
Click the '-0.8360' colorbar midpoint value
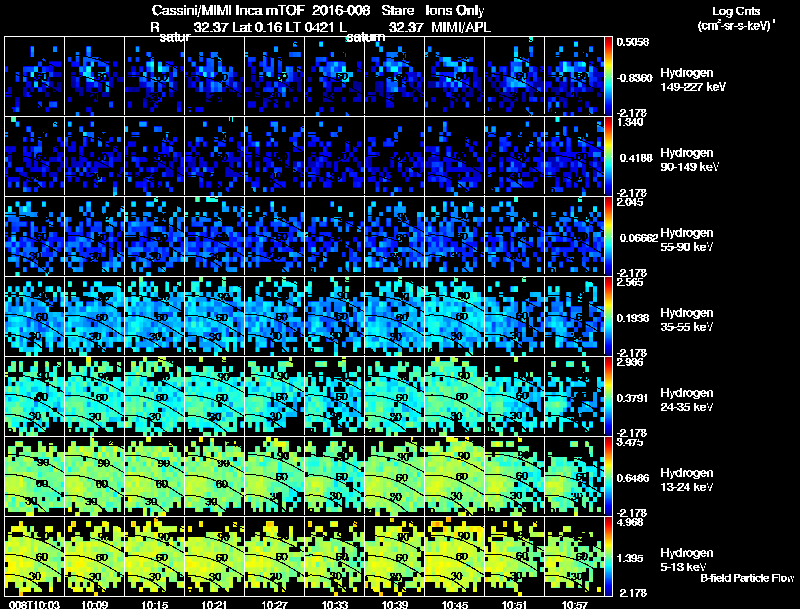[x=634, y=78]
